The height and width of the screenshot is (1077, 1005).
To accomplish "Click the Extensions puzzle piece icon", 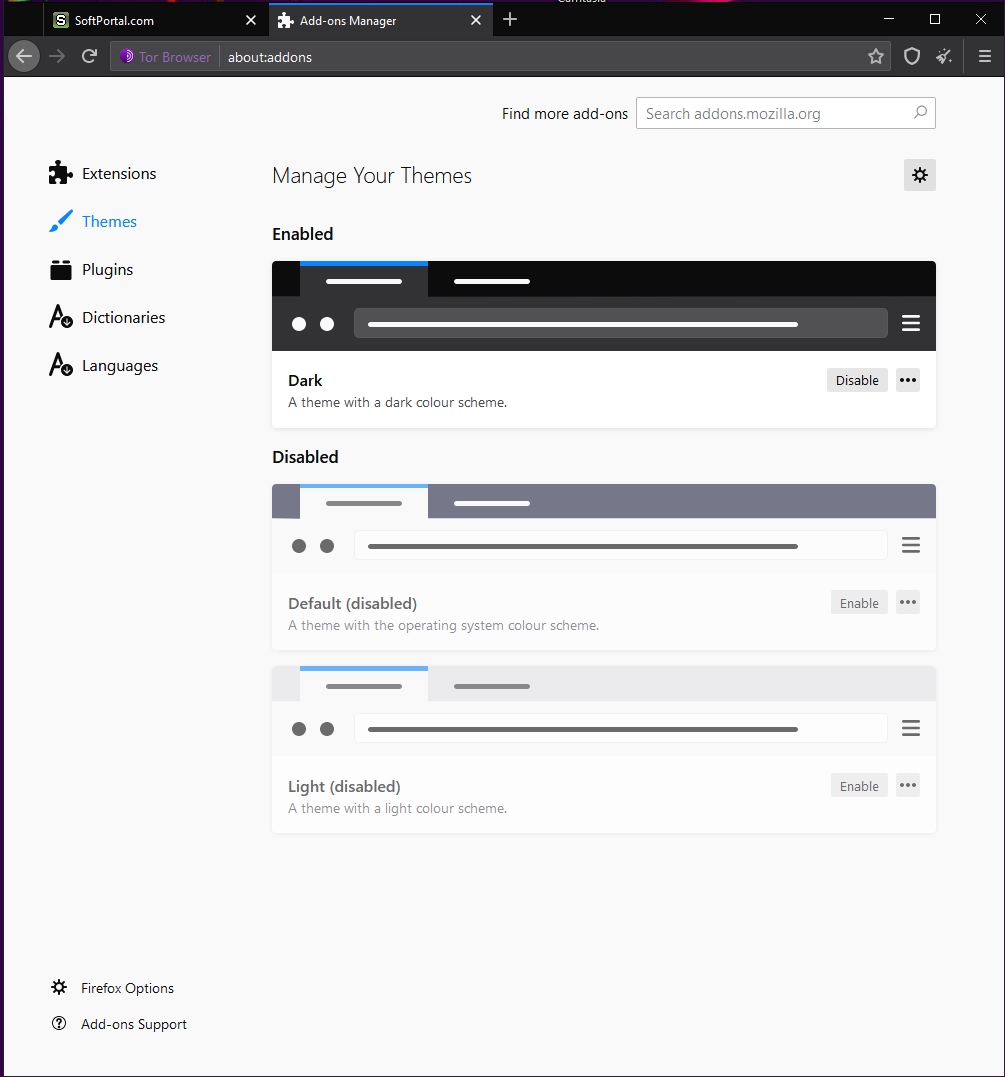I will click(x=60, y=172).
